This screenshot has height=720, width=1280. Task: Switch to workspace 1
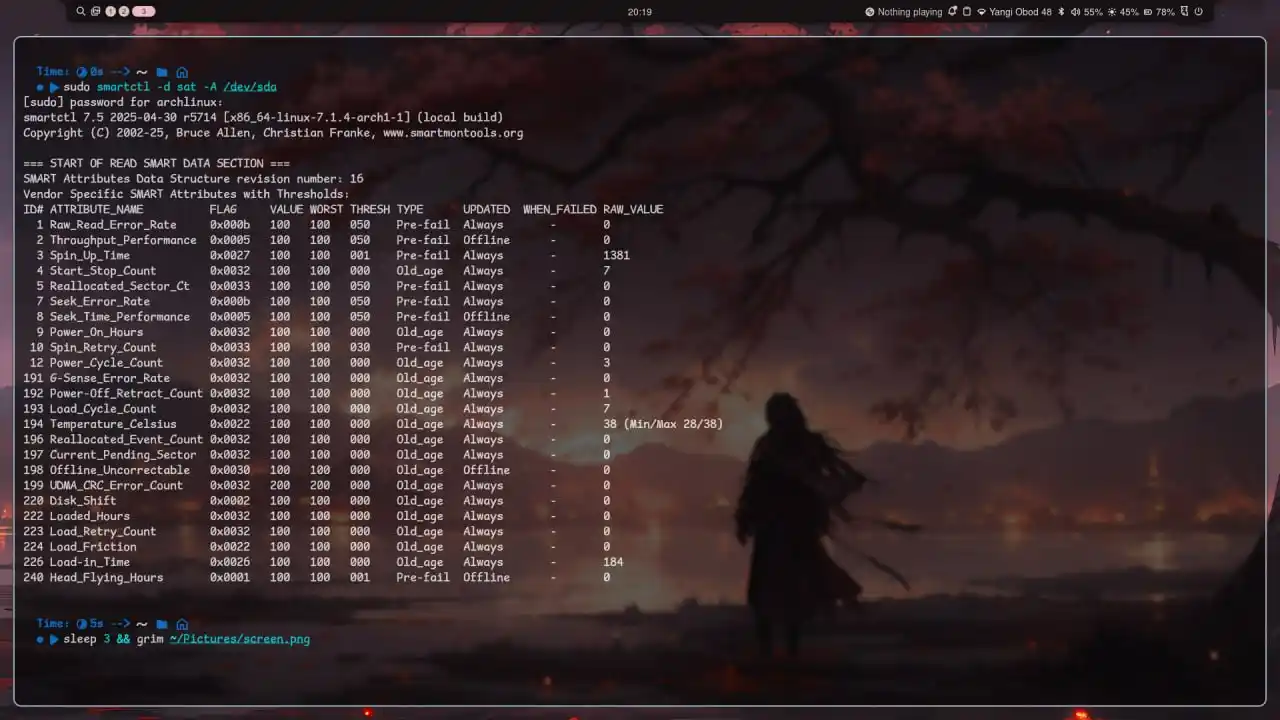point(110,12)
